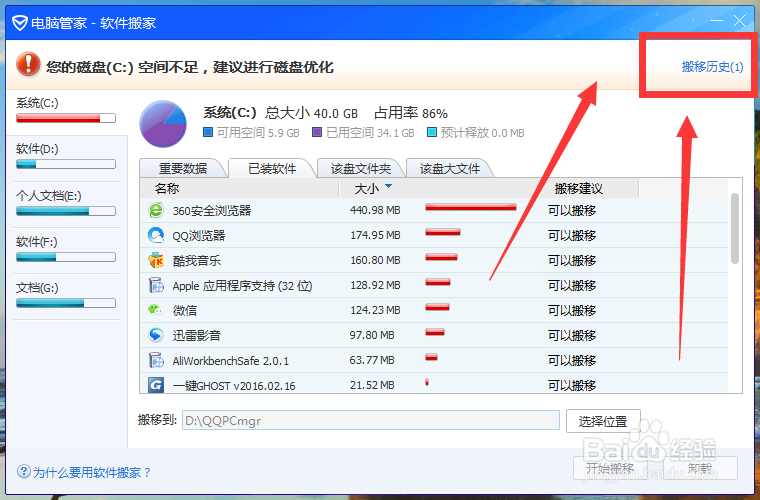Select the 文档(G:) drive

pyautogui.click(x=66, y=297)
